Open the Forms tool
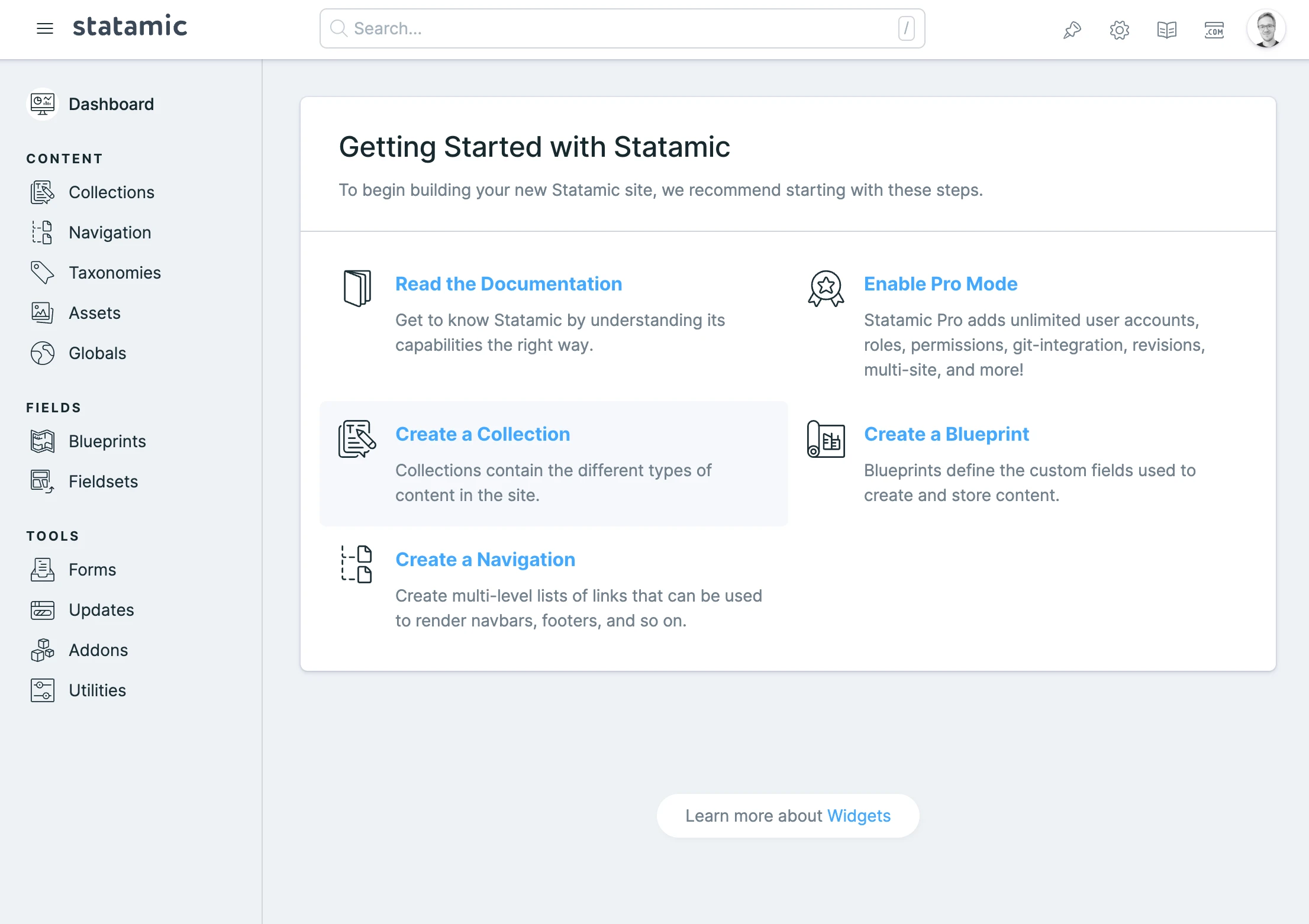 pyautogui.click(x=92, y=570)
